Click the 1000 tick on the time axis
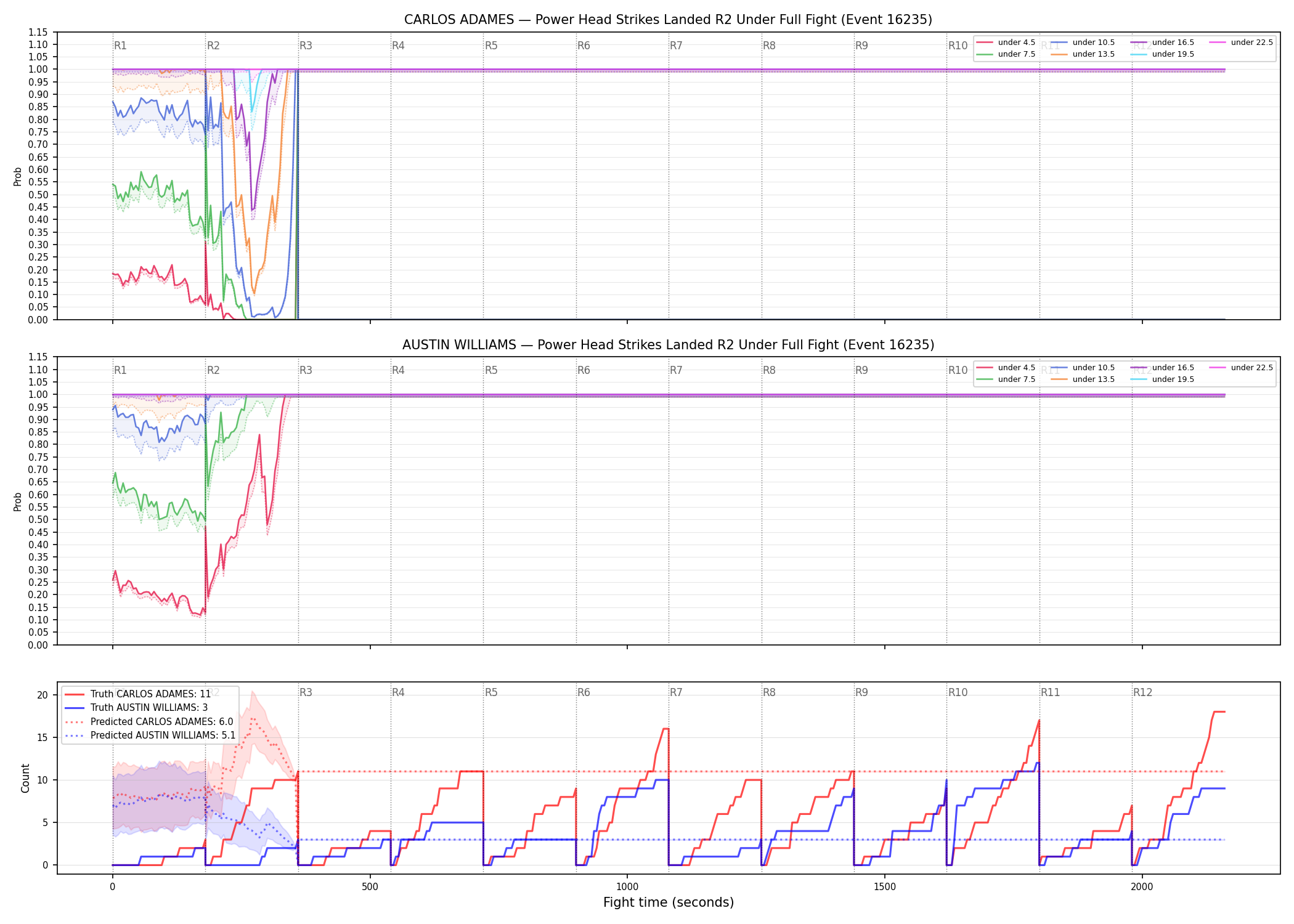This screenshot has width=1294, height=924. 627,887
